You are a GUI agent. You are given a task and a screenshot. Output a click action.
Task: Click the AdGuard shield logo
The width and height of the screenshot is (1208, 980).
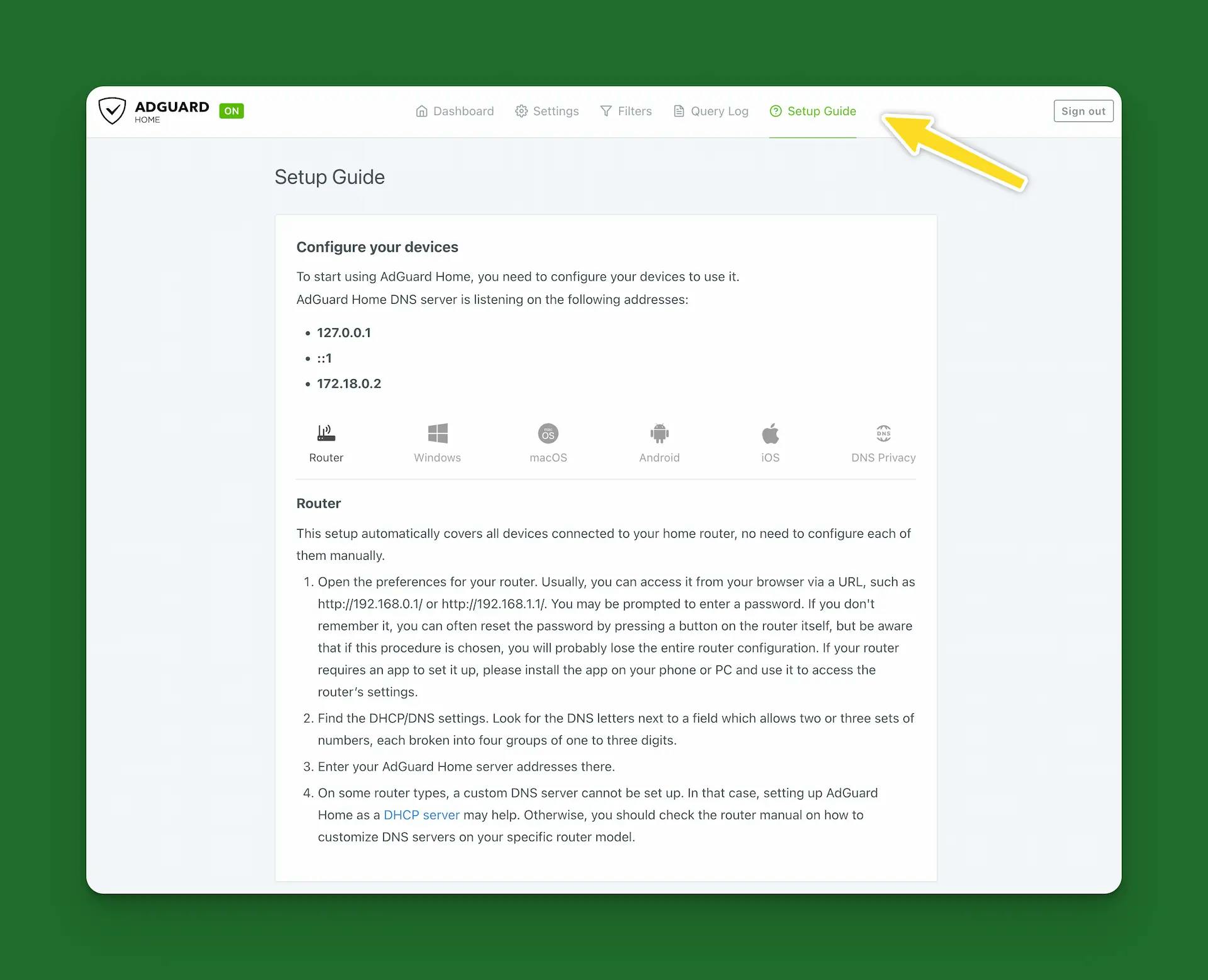tap(112, 111)
